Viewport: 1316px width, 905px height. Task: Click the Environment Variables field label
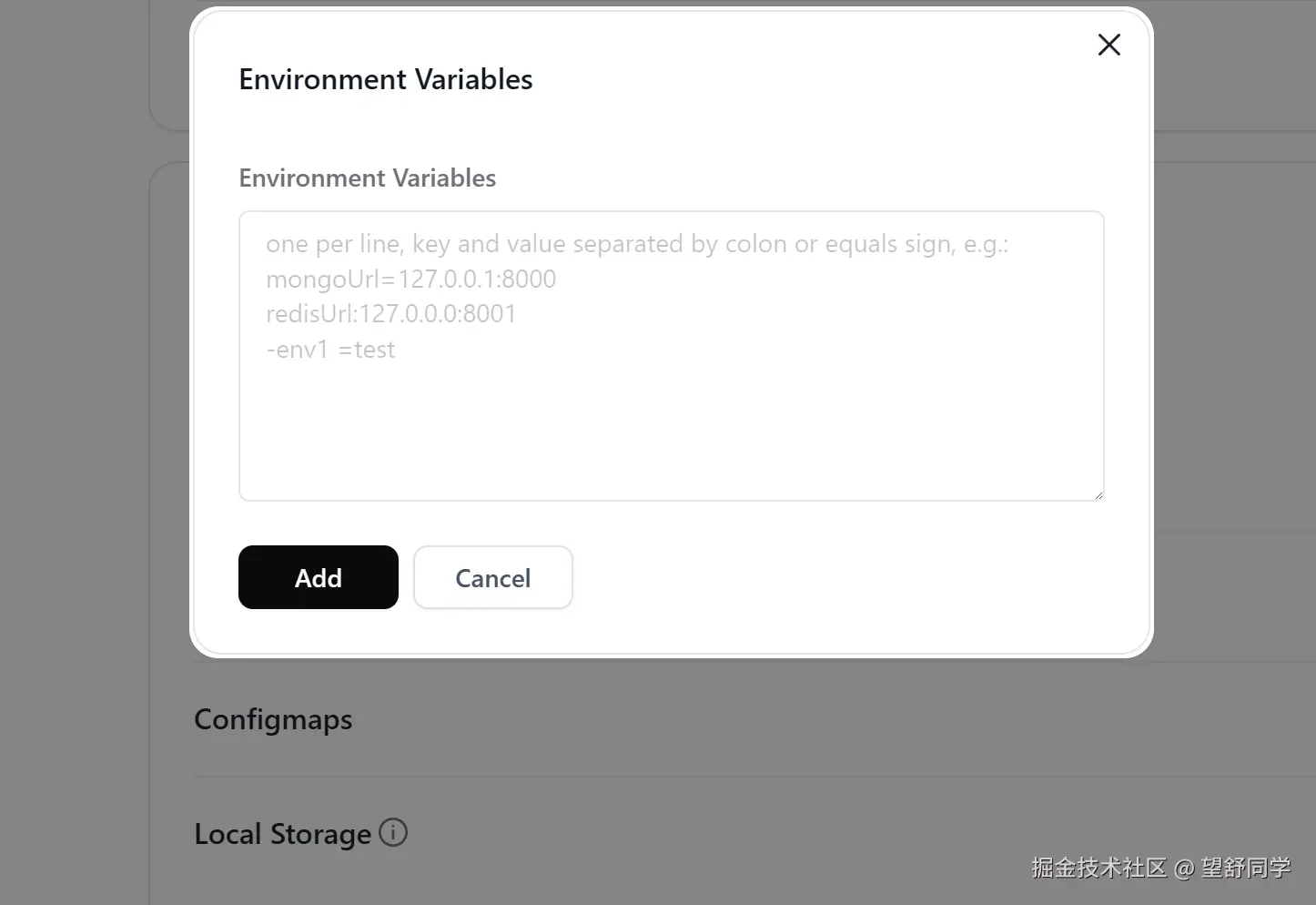click(367, 178)
